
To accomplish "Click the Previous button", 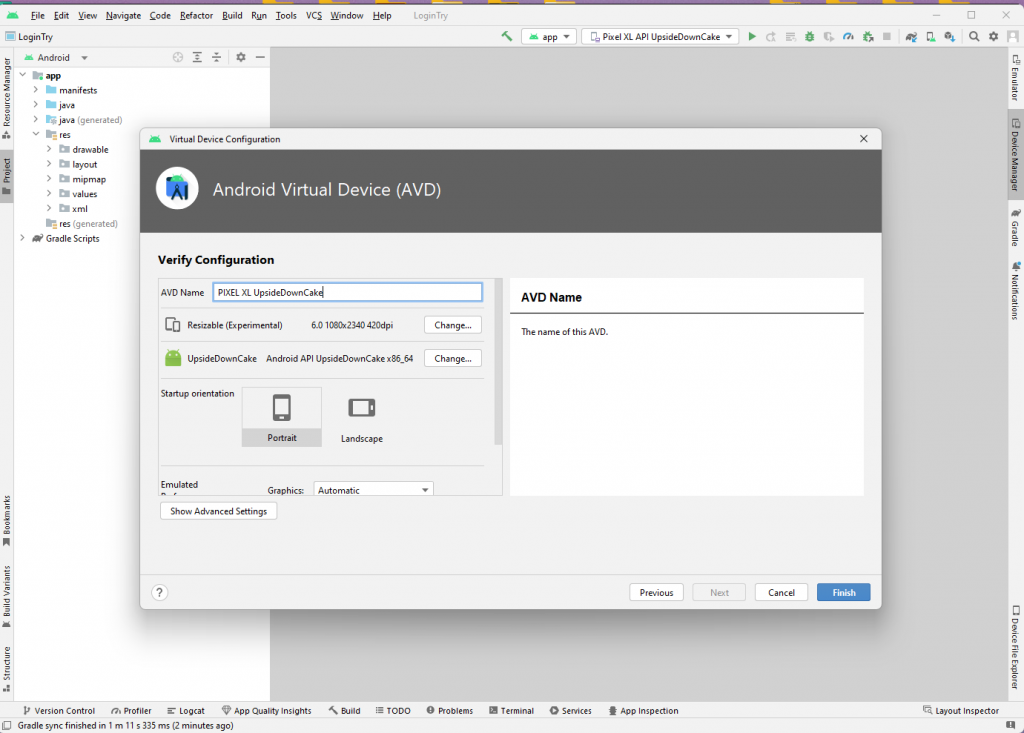I will tap(656, 593).
